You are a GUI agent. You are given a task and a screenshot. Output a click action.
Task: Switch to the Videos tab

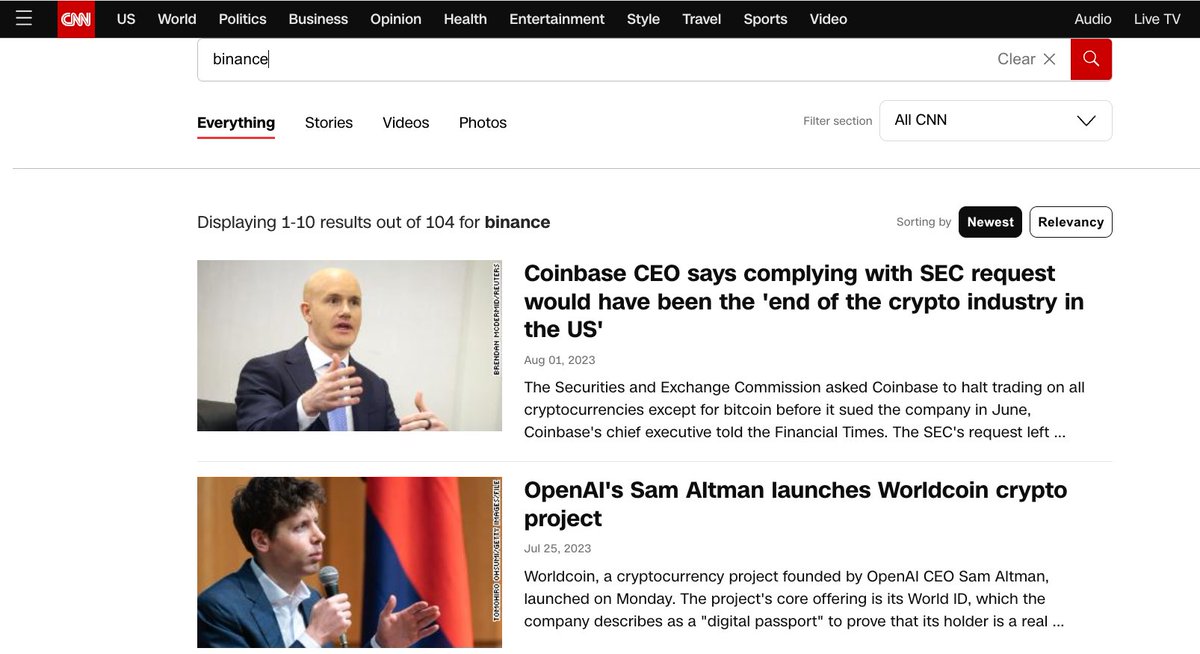tap(406, 123)
